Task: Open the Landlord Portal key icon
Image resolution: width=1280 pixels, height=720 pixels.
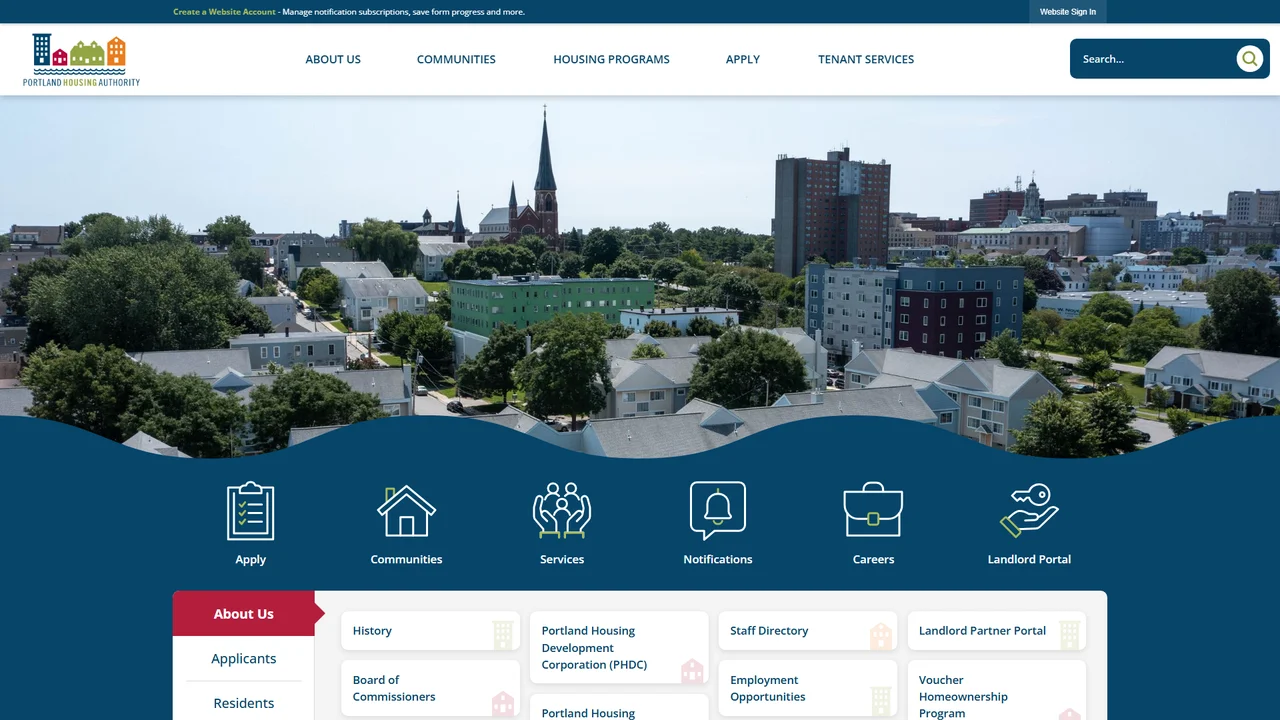Action: click(x=1029, y=511)
